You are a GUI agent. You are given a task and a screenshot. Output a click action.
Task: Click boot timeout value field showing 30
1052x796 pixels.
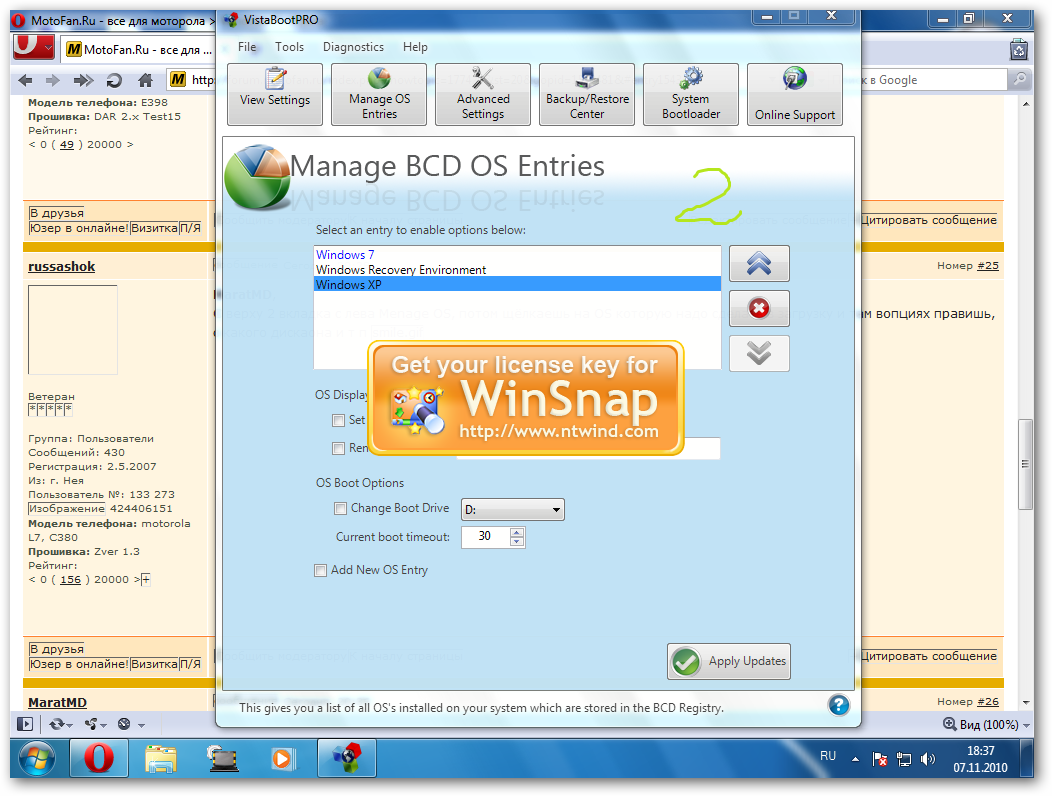tap(486, 536)
